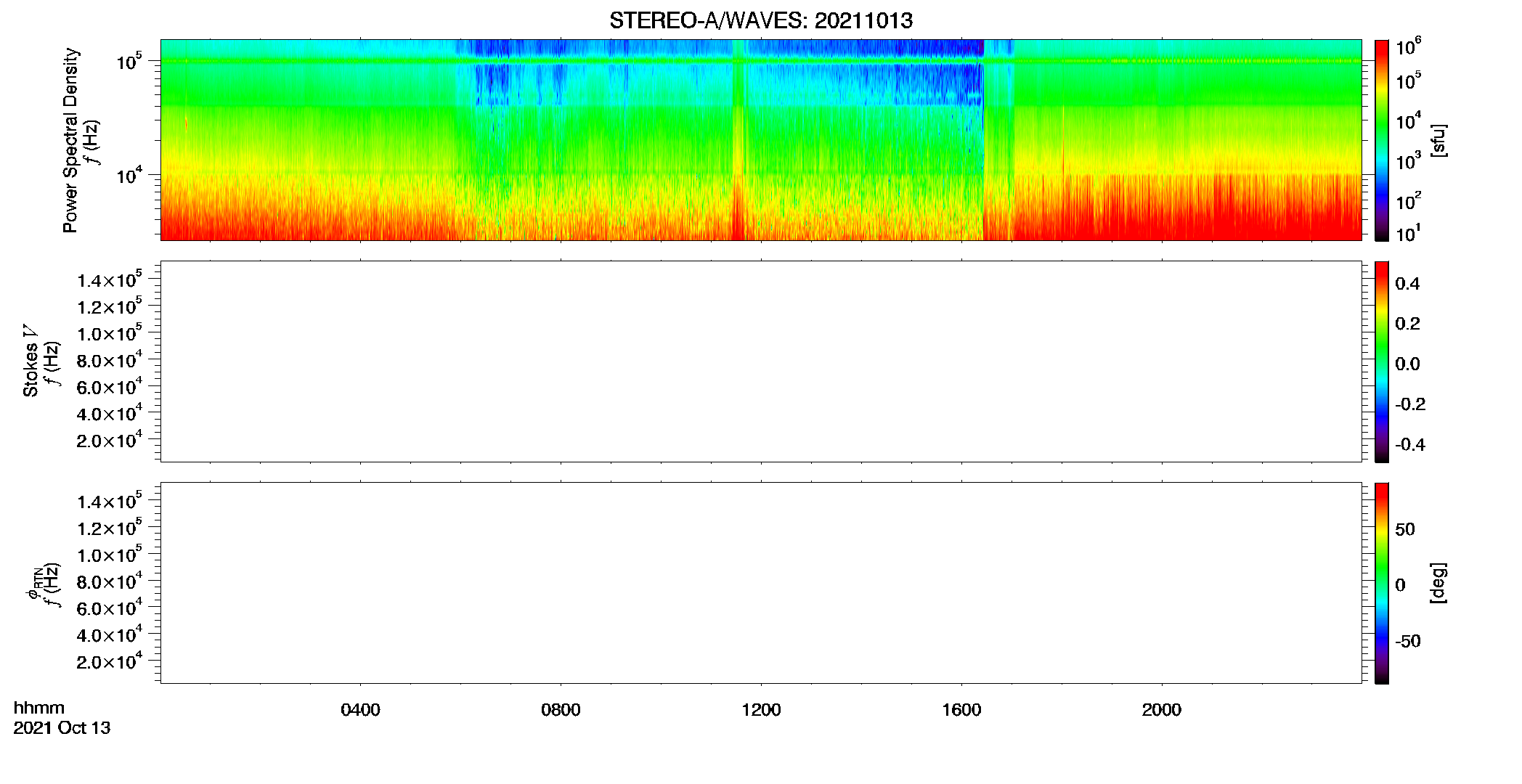Image resolution: width=1522 pixels, height=784 pixels.
Task: Click the 2021 Oct 13 date label
Action: [62, 728]
